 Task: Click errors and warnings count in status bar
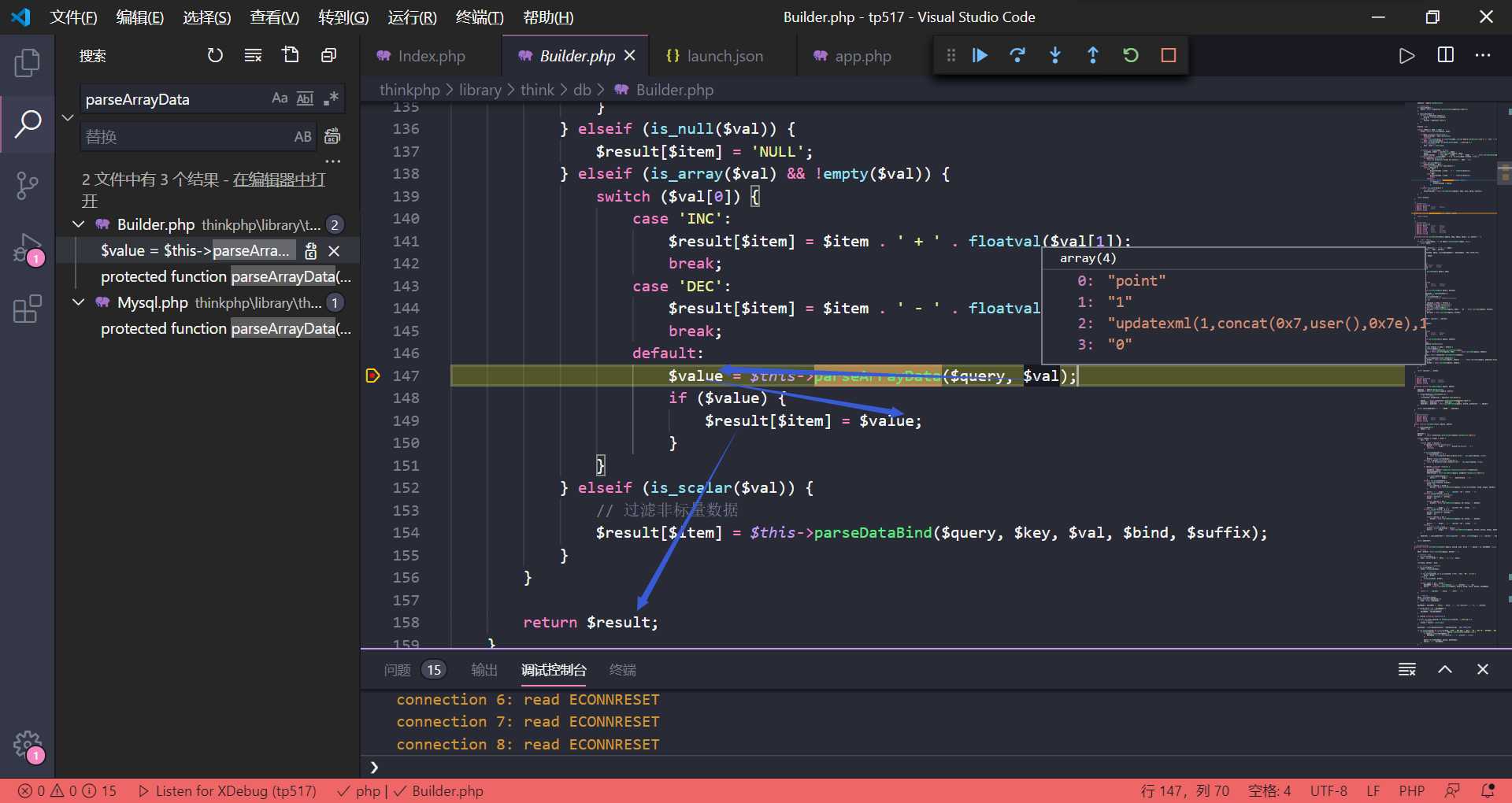pos(67,790)
